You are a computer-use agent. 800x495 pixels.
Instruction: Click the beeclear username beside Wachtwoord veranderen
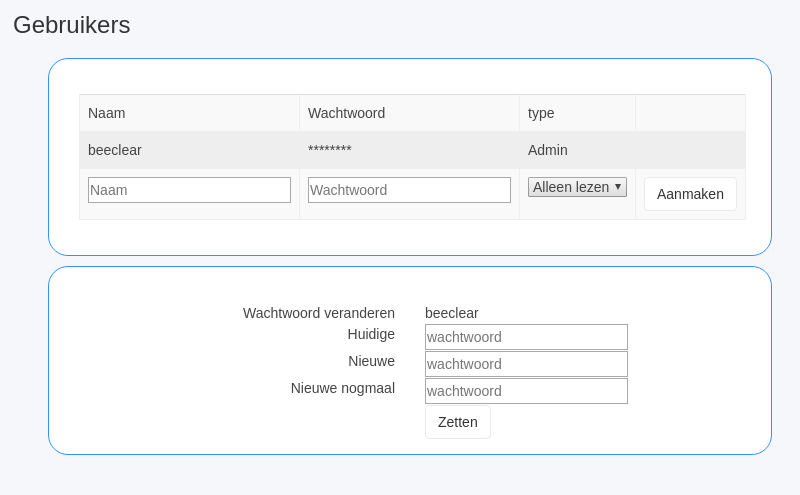coord(452,313)
